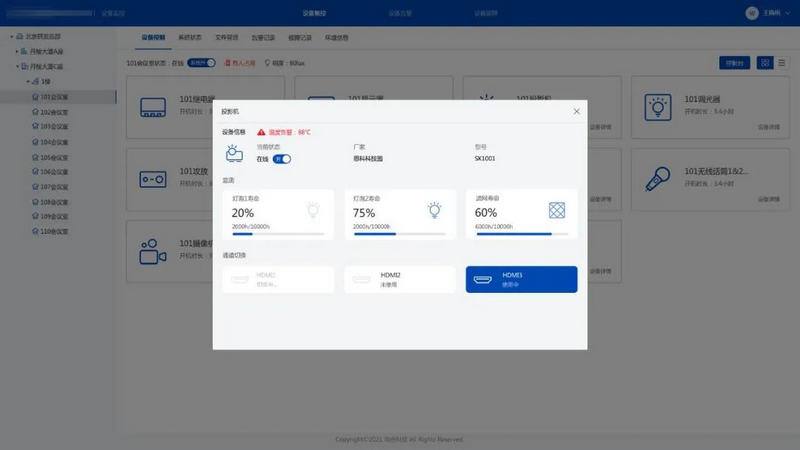
Task: Click the user avatar W icon
Action: click(x=752, y=13)
